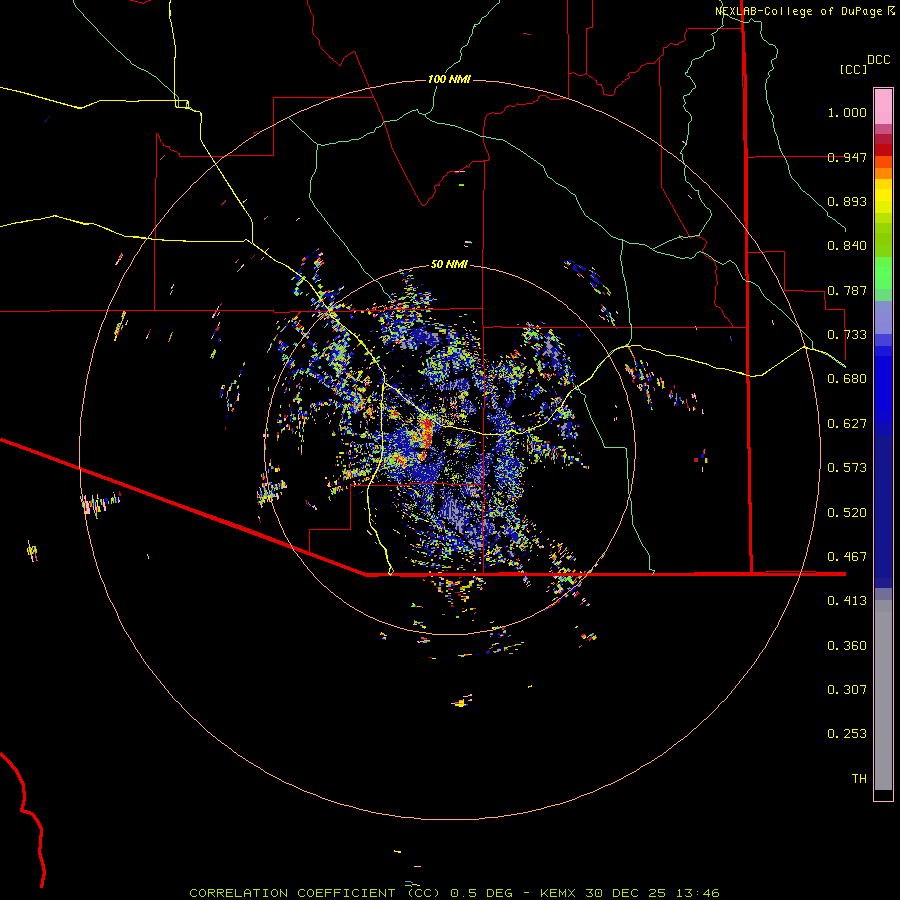Click the KEMX radar site identifier
This screenshot has width=900, height=900.
[558, 893]
